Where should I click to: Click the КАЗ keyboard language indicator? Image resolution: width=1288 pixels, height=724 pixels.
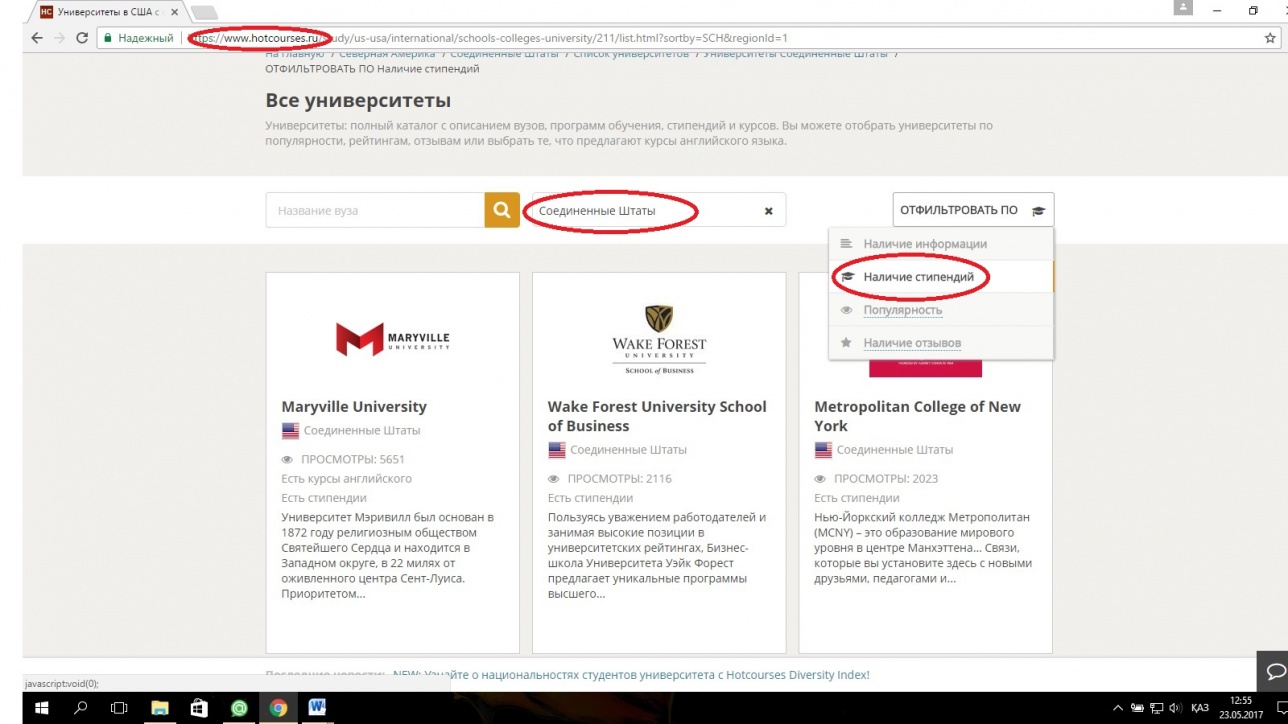pos(1200,708)
